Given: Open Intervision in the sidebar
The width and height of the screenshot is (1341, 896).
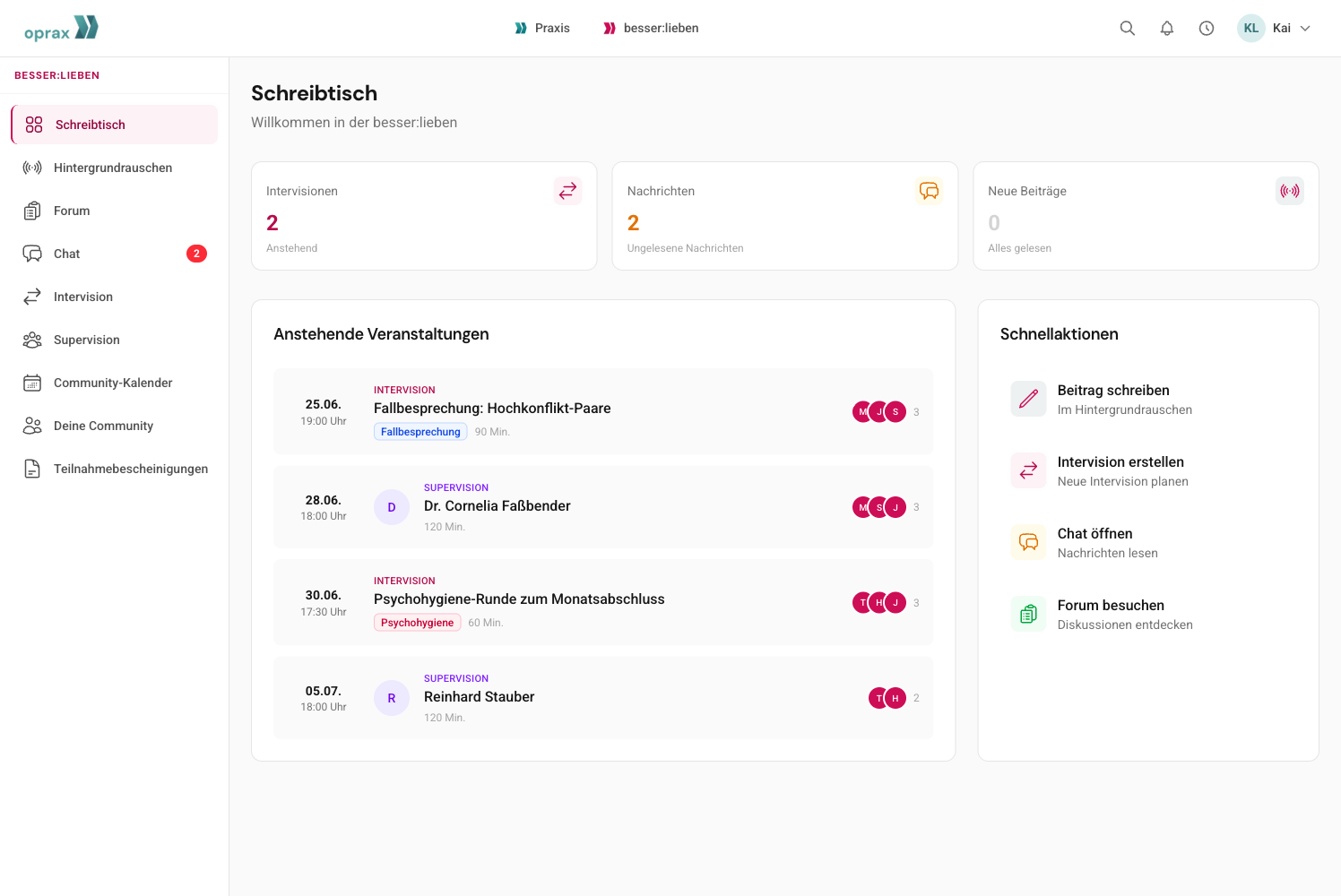Looking at the screenshot, I should point(114,297).
